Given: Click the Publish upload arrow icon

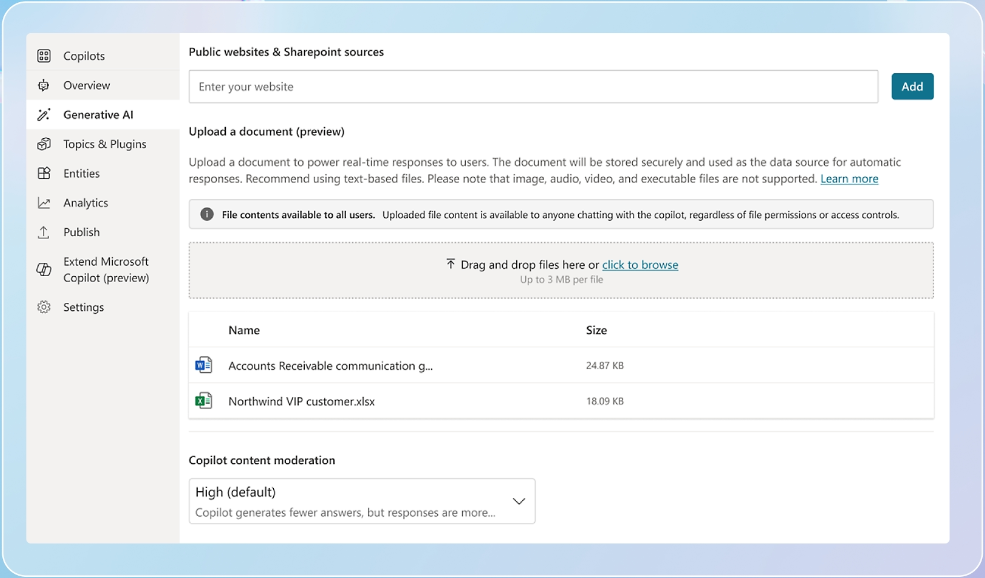Looking at the screenshot, I should pos(43,232).
